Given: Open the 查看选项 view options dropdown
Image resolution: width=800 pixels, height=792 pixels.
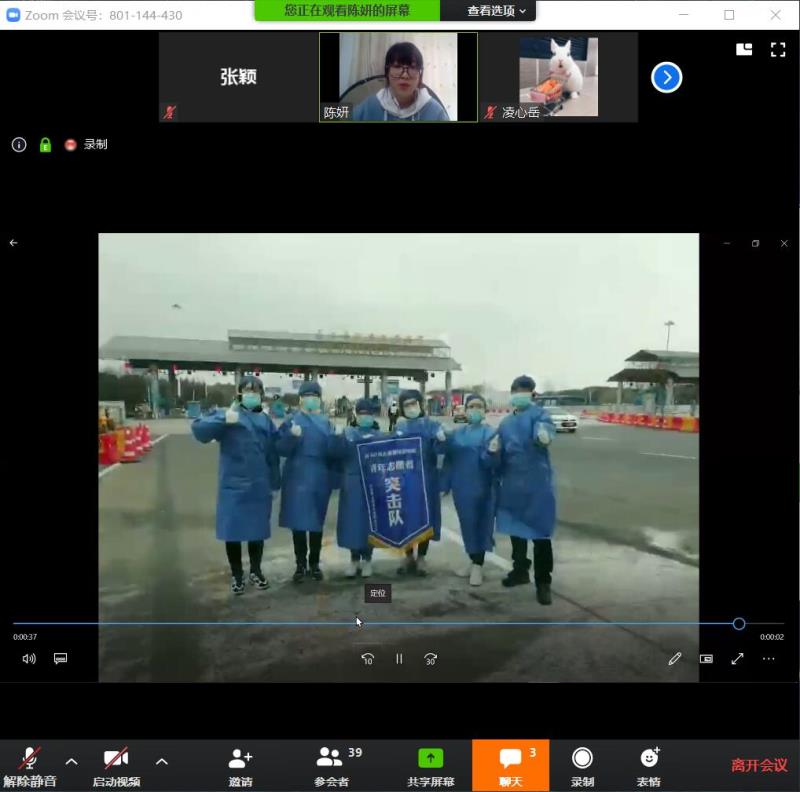Looking at the screenshot, I should click(x=496, y=11).
